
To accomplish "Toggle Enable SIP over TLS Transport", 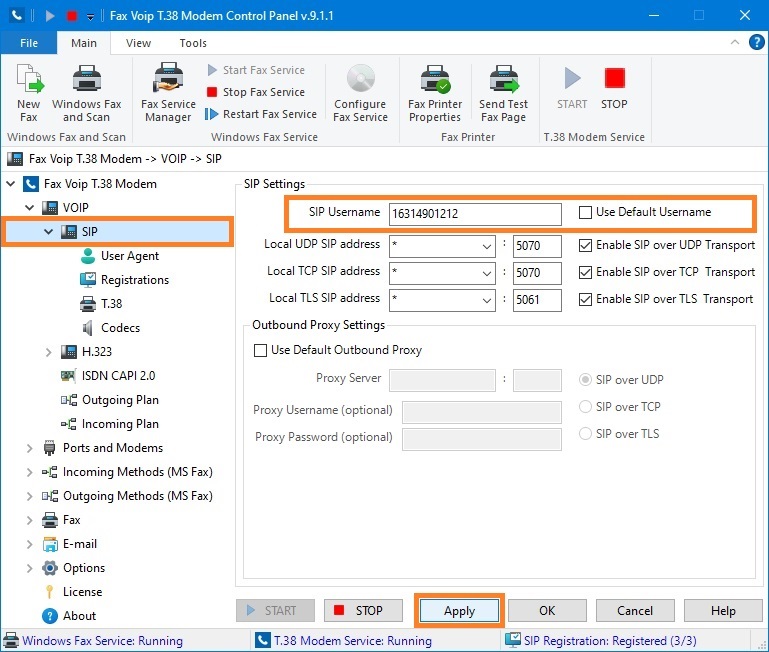I will point(585,299).
